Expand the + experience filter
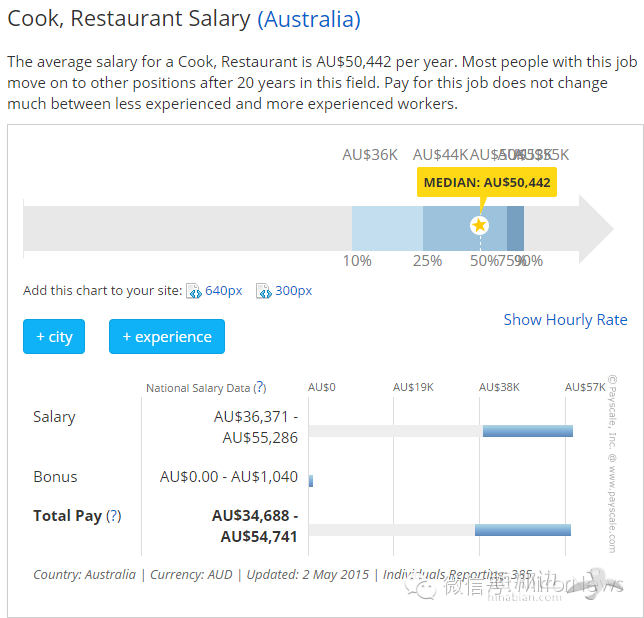The width and height of the screenshot is (644, 618). 167,336
